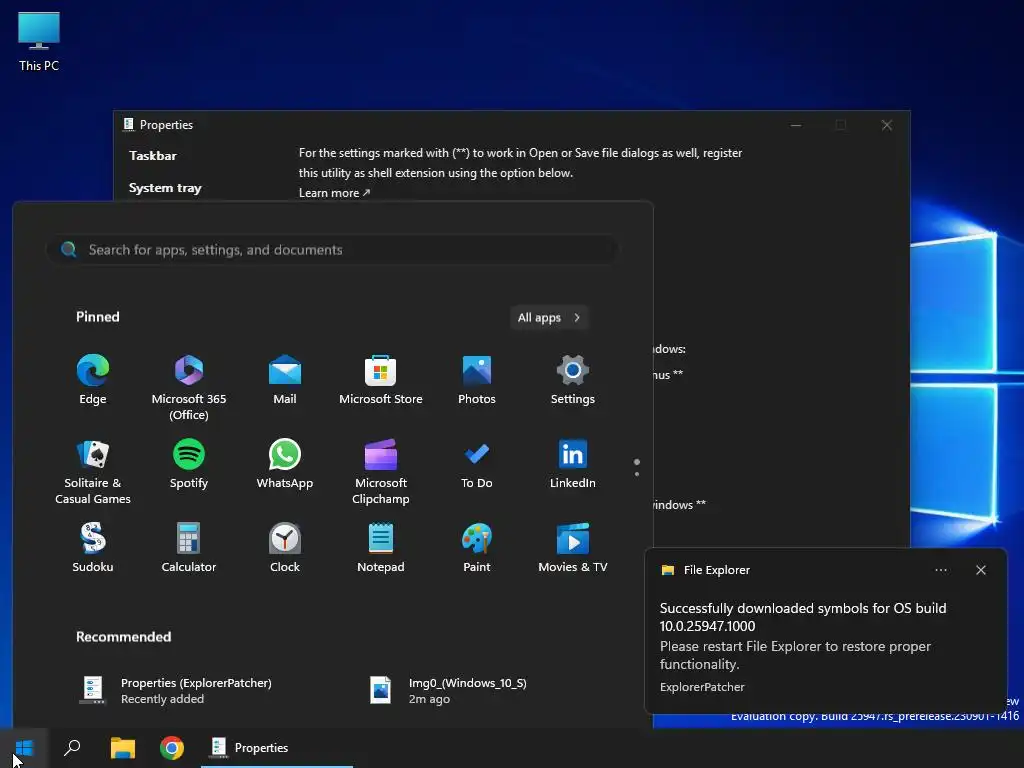
Task: Open the Calculator app
Action: [189, 549]
